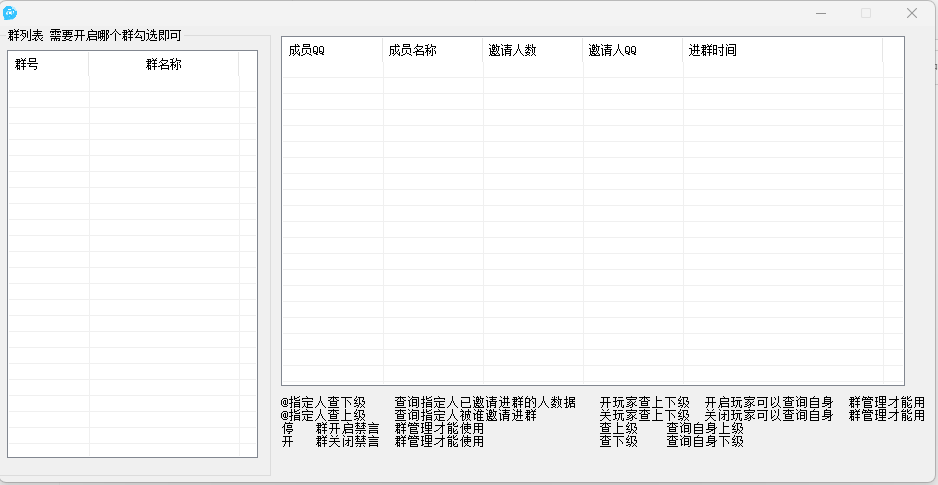Viewport: 938px width, 485px height.
Task: Select the @指定人查下级 command text
Action: (323, 402)
